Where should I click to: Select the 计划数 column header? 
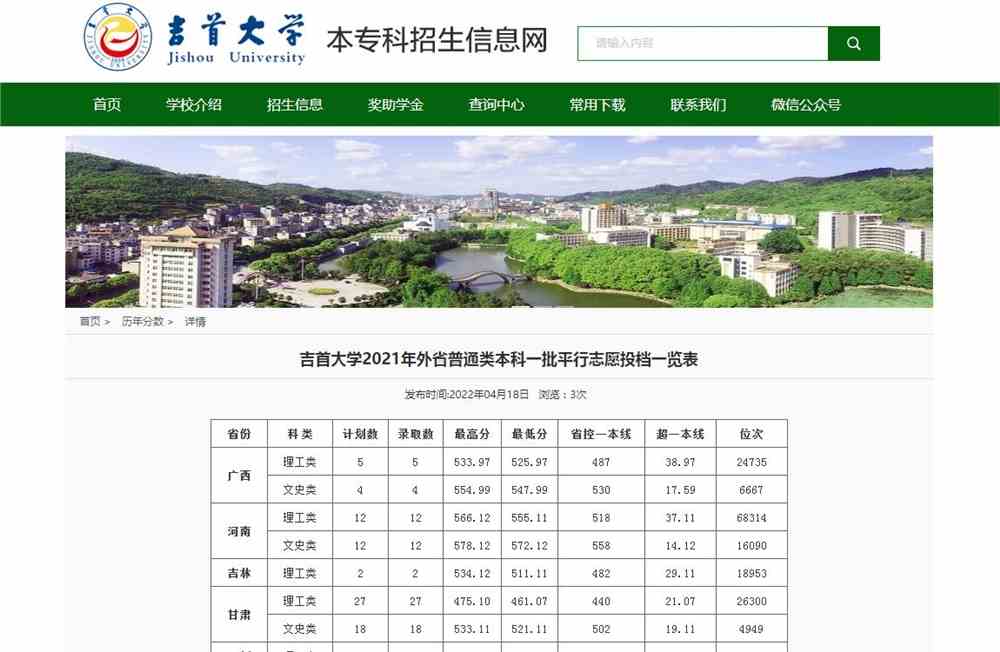click(360, 434)
